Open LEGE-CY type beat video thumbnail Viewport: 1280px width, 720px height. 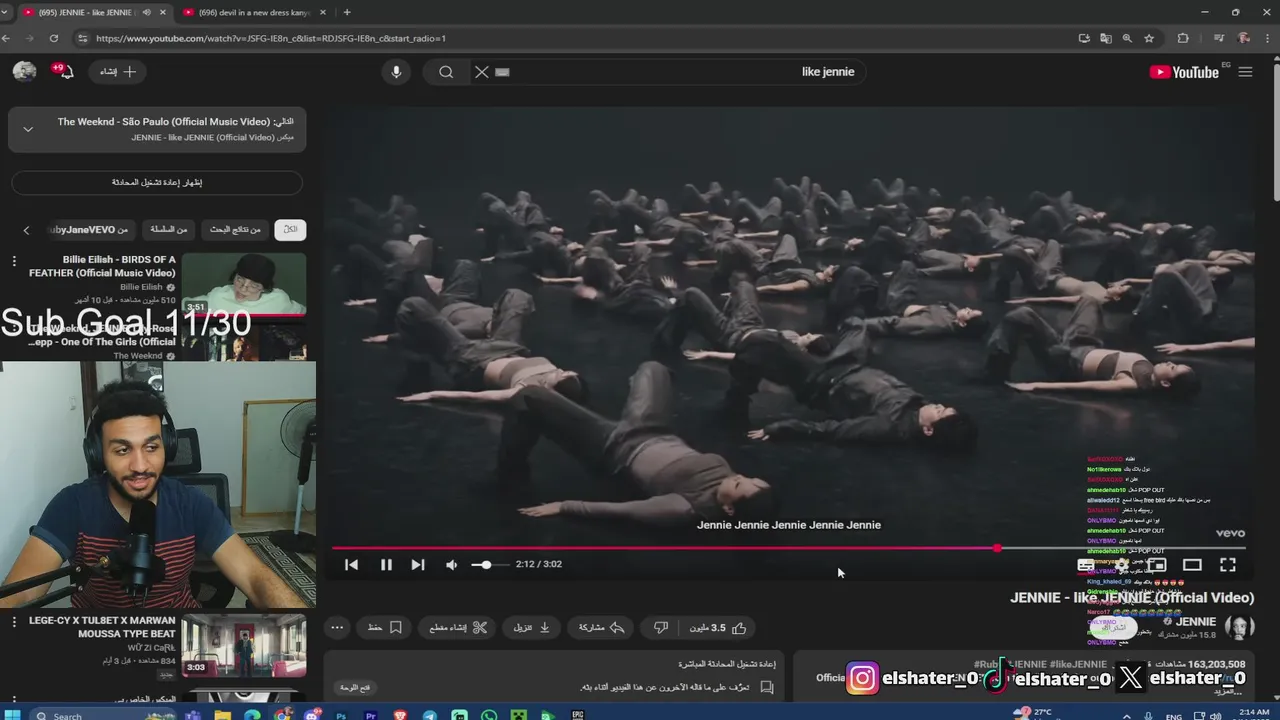[x=244, y=645]
